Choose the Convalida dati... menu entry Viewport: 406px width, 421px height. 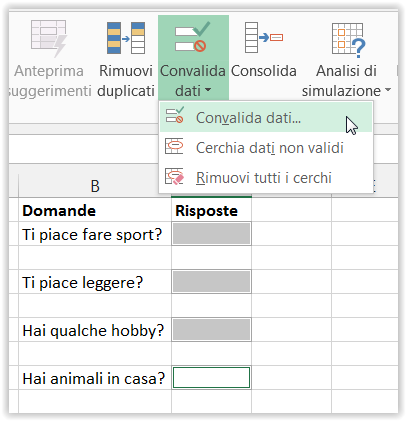tap(266, 117)
